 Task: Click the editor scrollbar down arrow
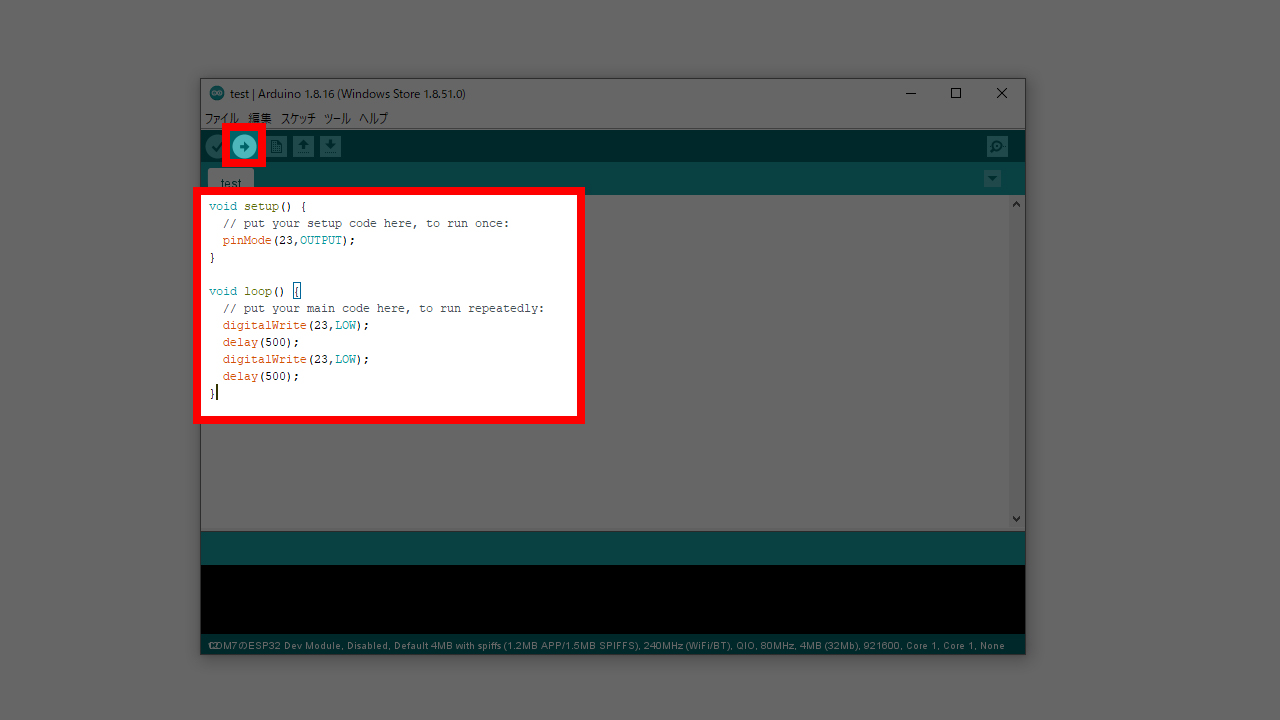(1017, 519)
